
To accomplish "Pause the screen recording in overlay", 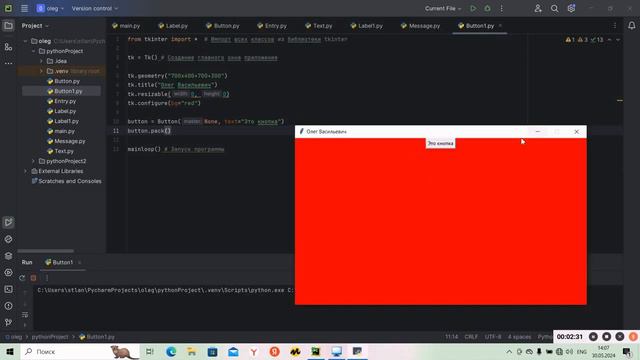I will (593, 337).
